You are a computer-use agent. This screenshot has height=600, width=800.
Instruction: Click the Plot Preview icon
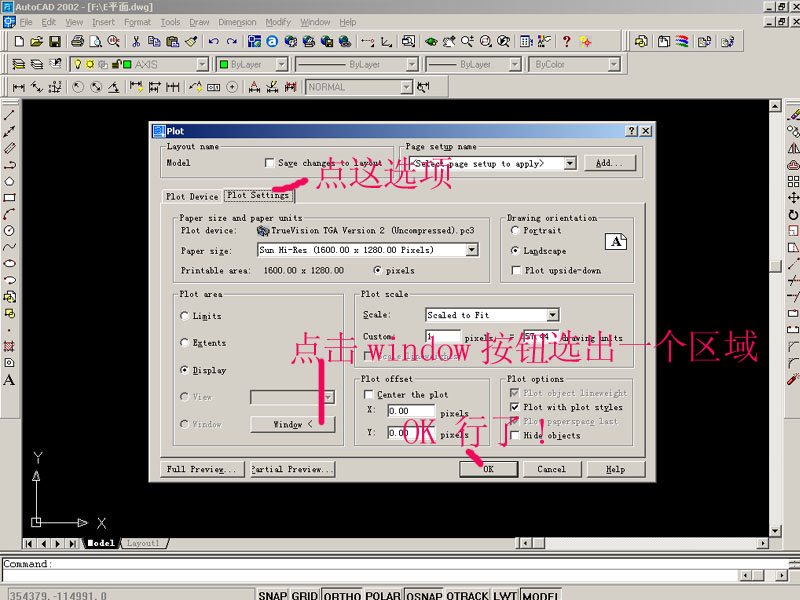(95, 41)
